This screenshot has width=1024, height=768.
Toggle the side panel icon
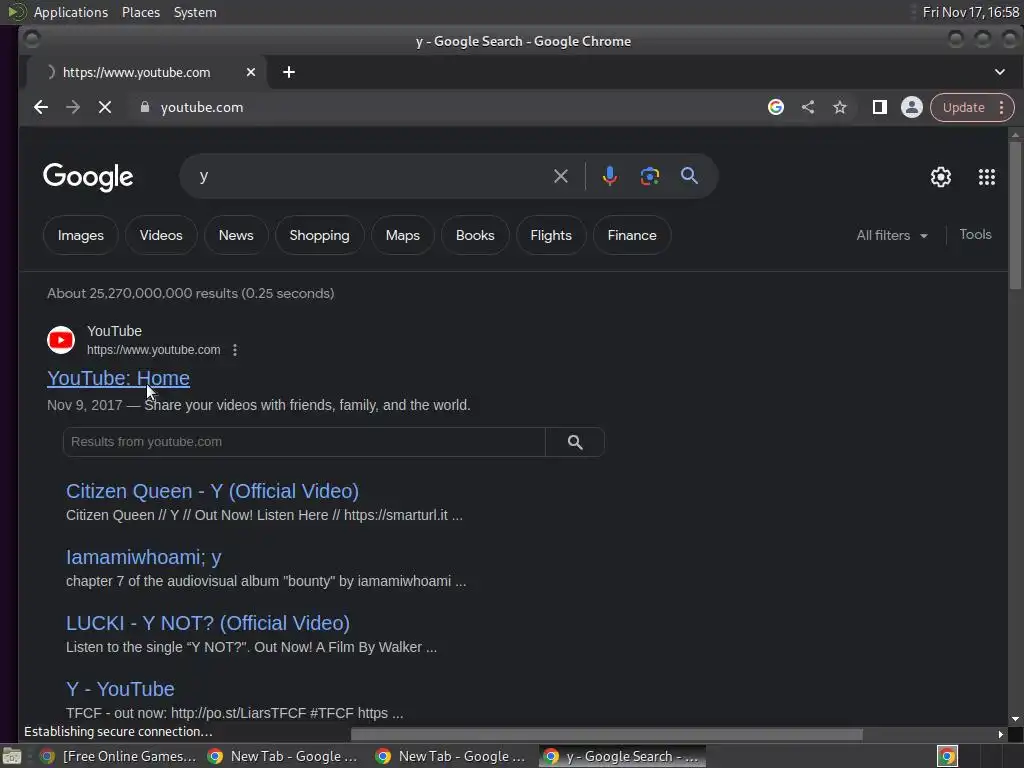tap(880, 107)
